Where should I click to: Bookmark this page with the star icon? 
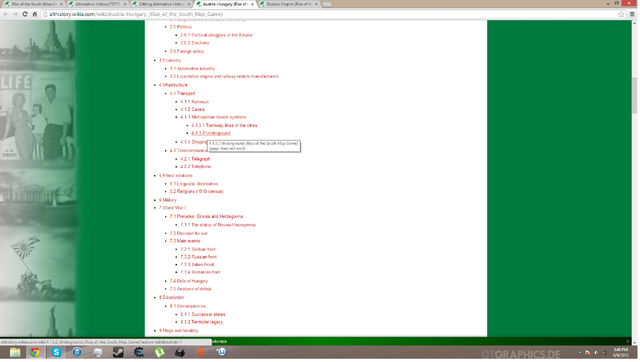point(621,14)
